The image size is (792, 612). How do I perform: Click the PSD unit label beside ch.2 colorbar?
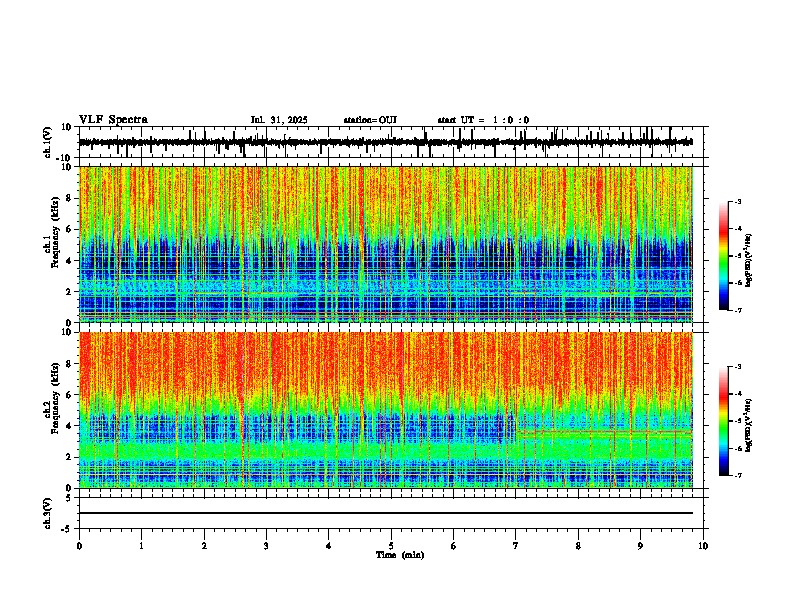point(749,425)
